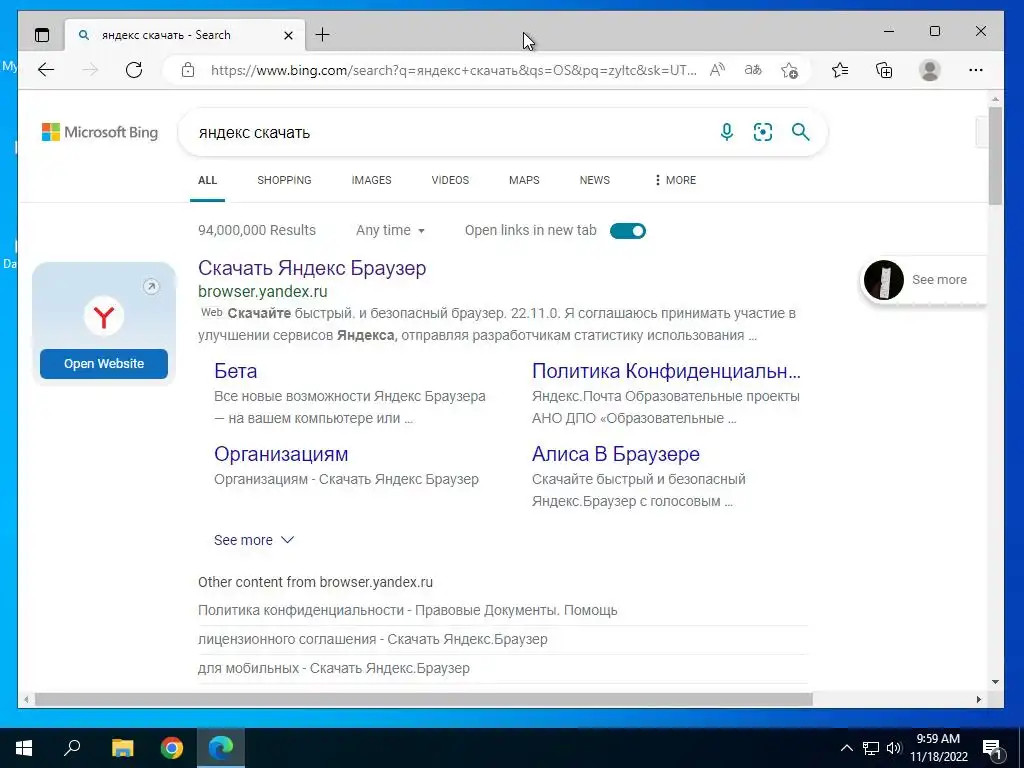
Task: Activate Read aloud in address bar
Action: click(718, 70)
